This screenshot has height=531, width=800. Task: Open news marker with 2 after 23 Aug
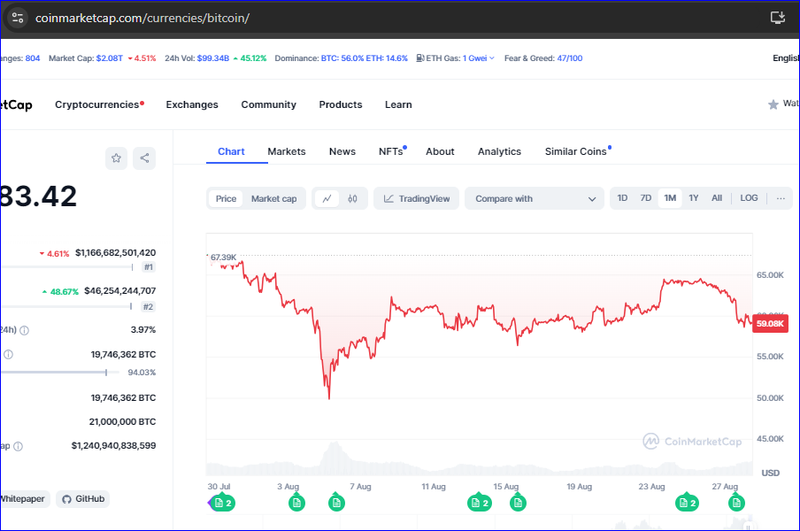click(x=687, y=503)
